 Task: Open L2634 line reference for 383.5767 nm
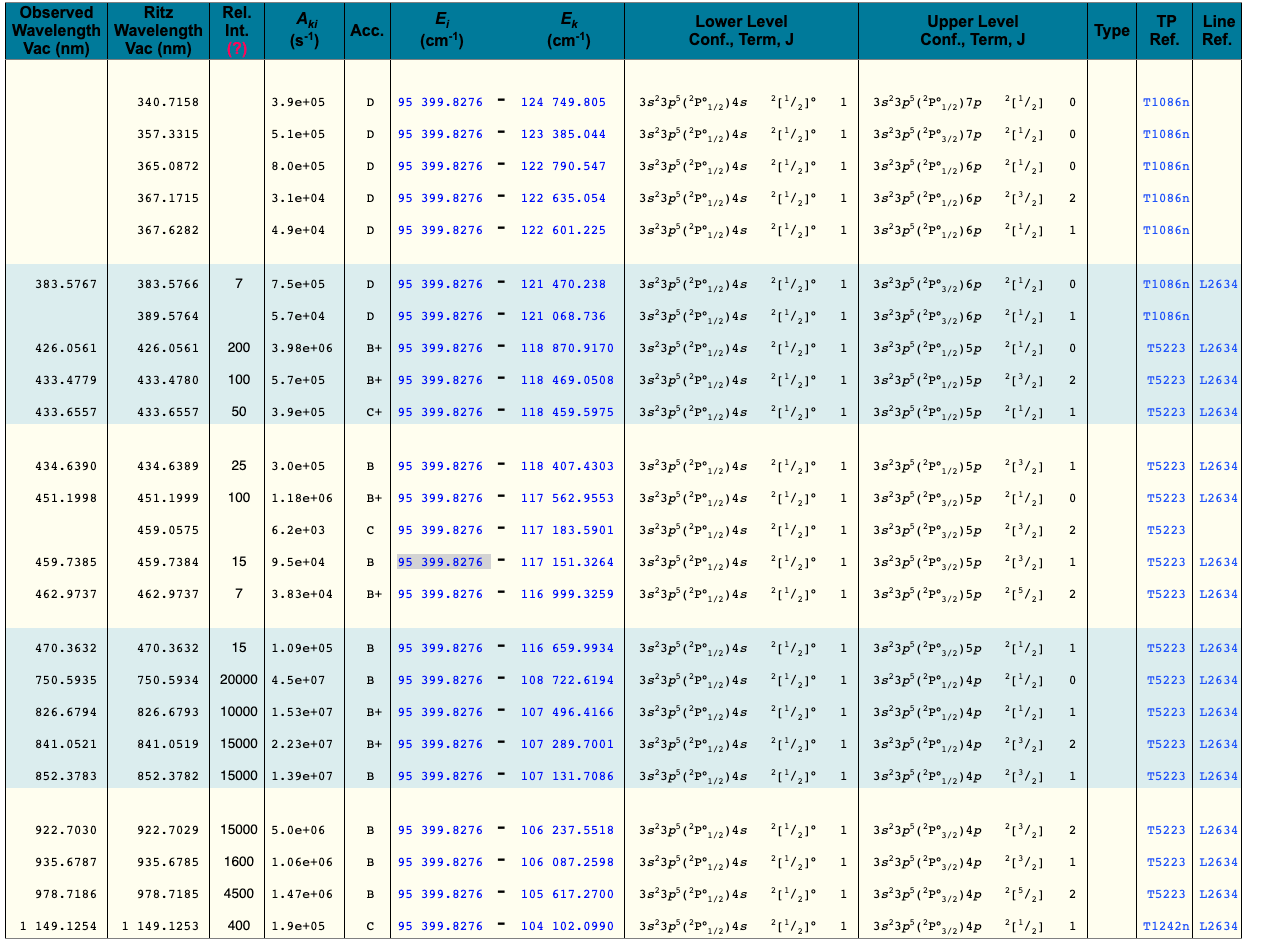coord(1218,284)
